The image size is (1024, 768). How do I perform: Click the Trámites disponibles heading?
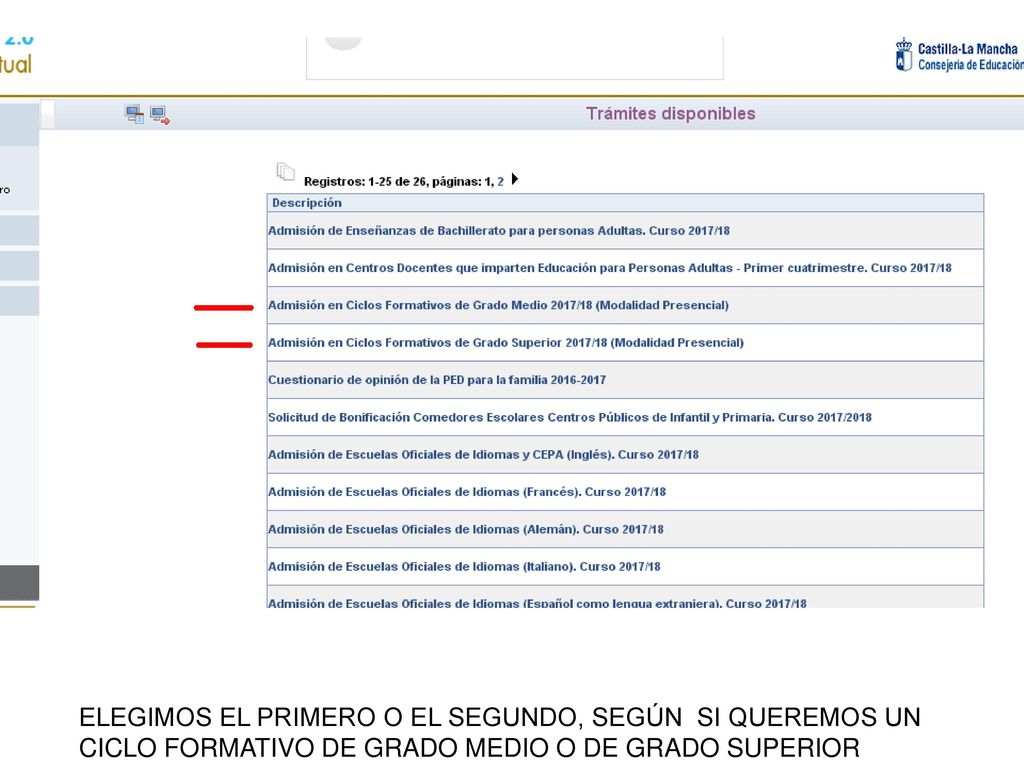pyautogui.click(x=671, y=114)
